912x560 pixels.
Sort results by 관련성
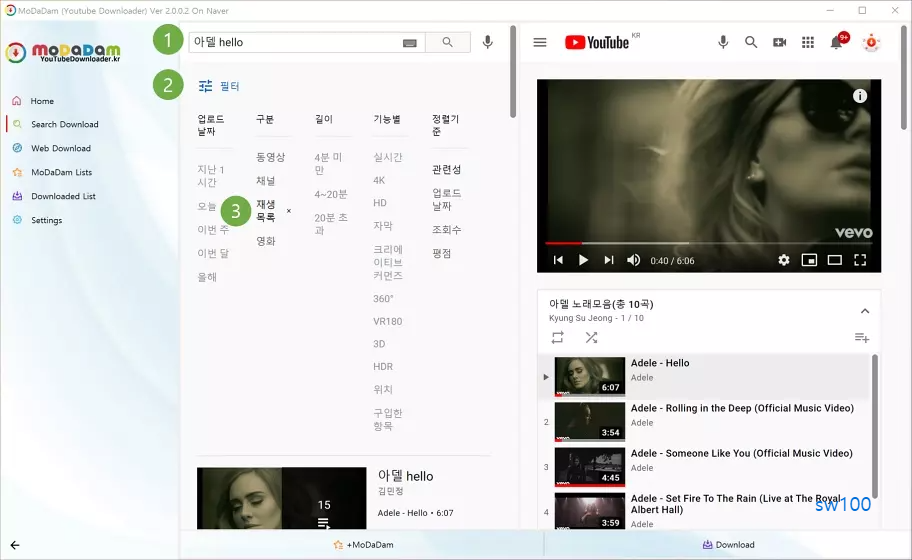pyautogui.click(x=446, y=169)
